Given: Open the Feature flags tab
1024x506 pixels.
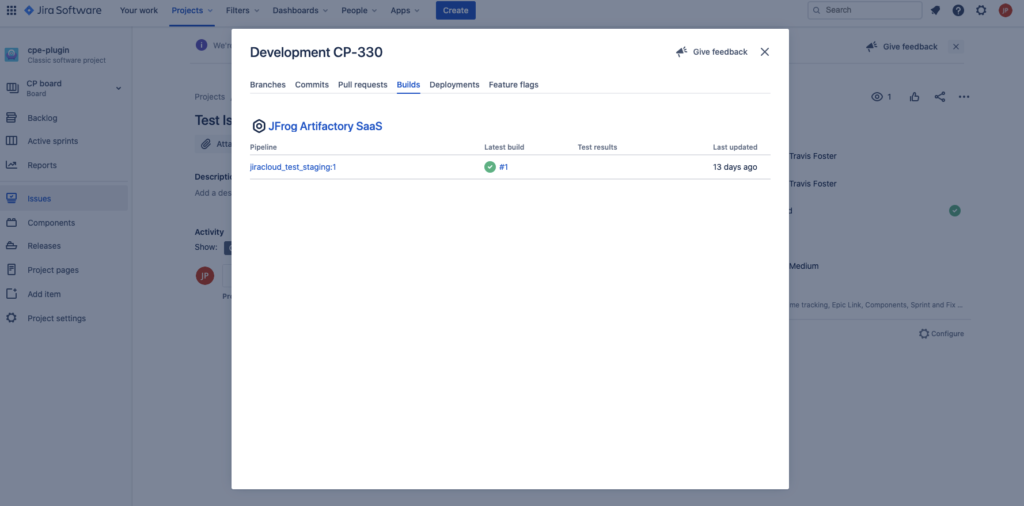Looking at the screenshot, I should coord(513,85).
